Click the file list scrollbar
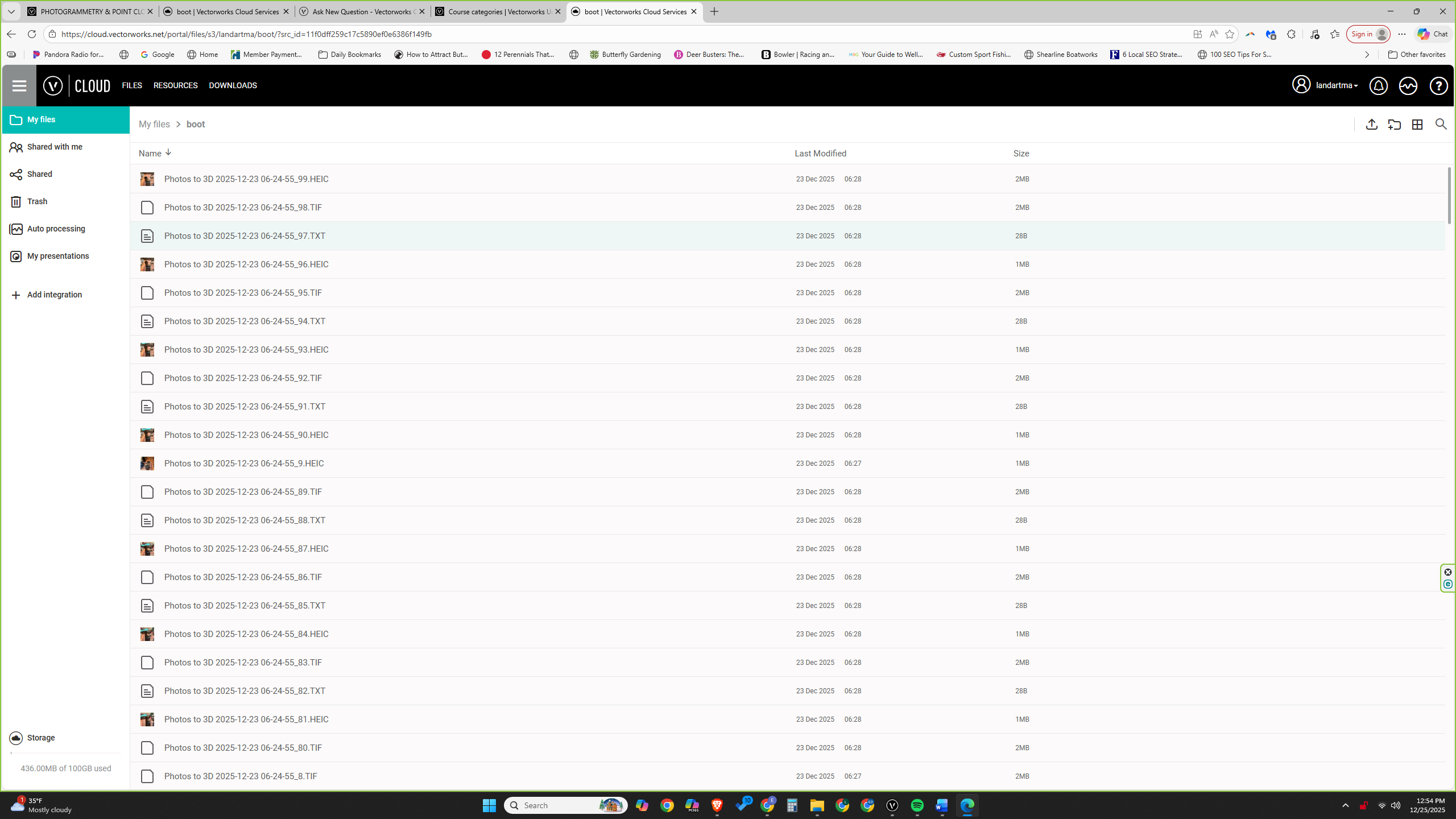The image size is (1456, 819). tap(1449, 196)
